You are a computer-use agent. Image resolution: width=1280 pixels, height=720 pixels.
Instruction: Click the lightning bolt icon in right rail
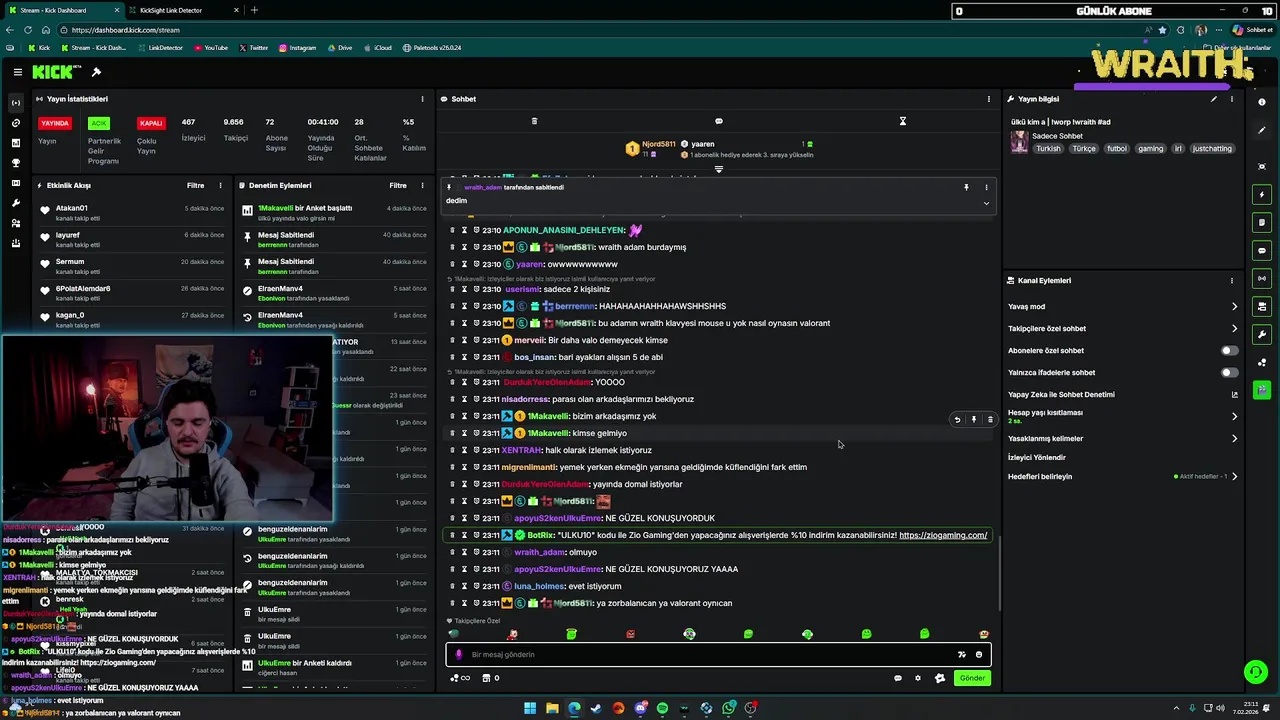click(1262, 194)
